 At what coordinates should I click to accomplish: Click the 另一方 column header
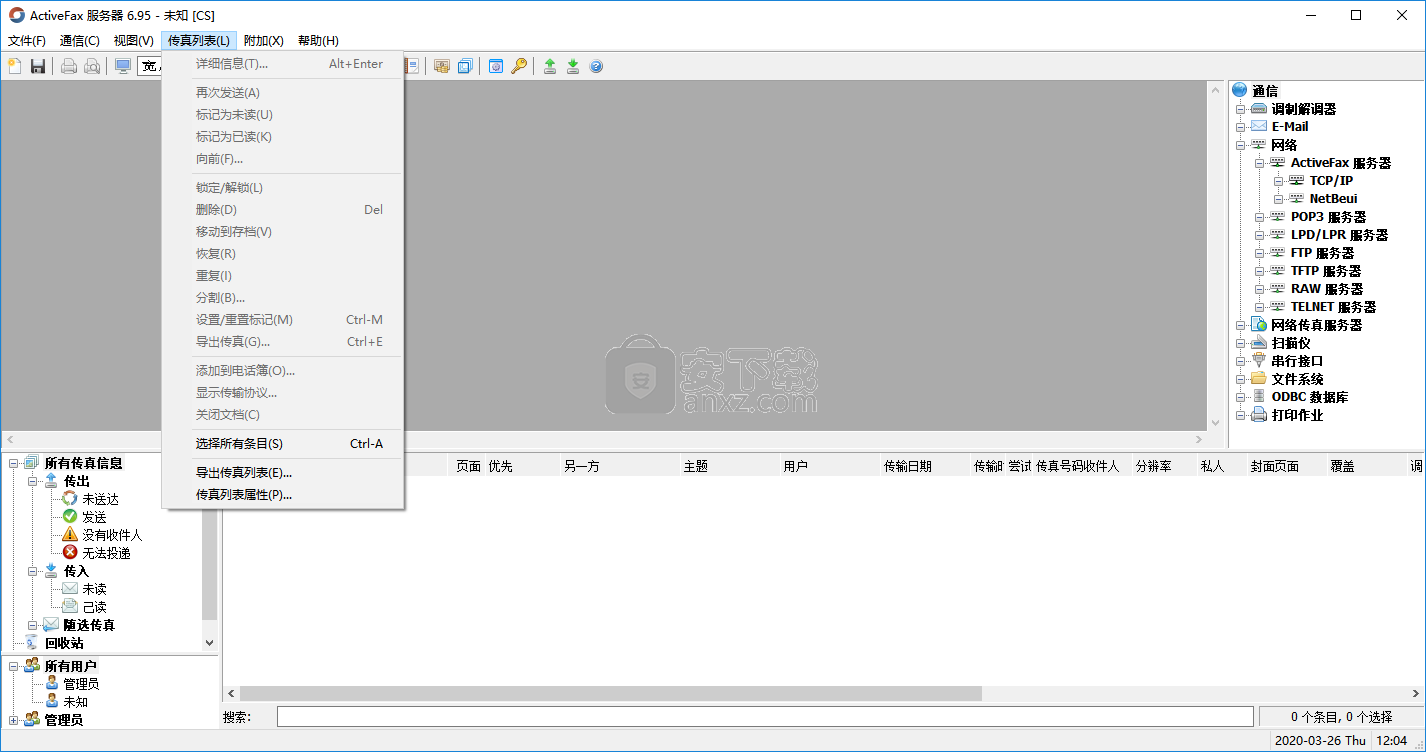[x=620, y=466]
